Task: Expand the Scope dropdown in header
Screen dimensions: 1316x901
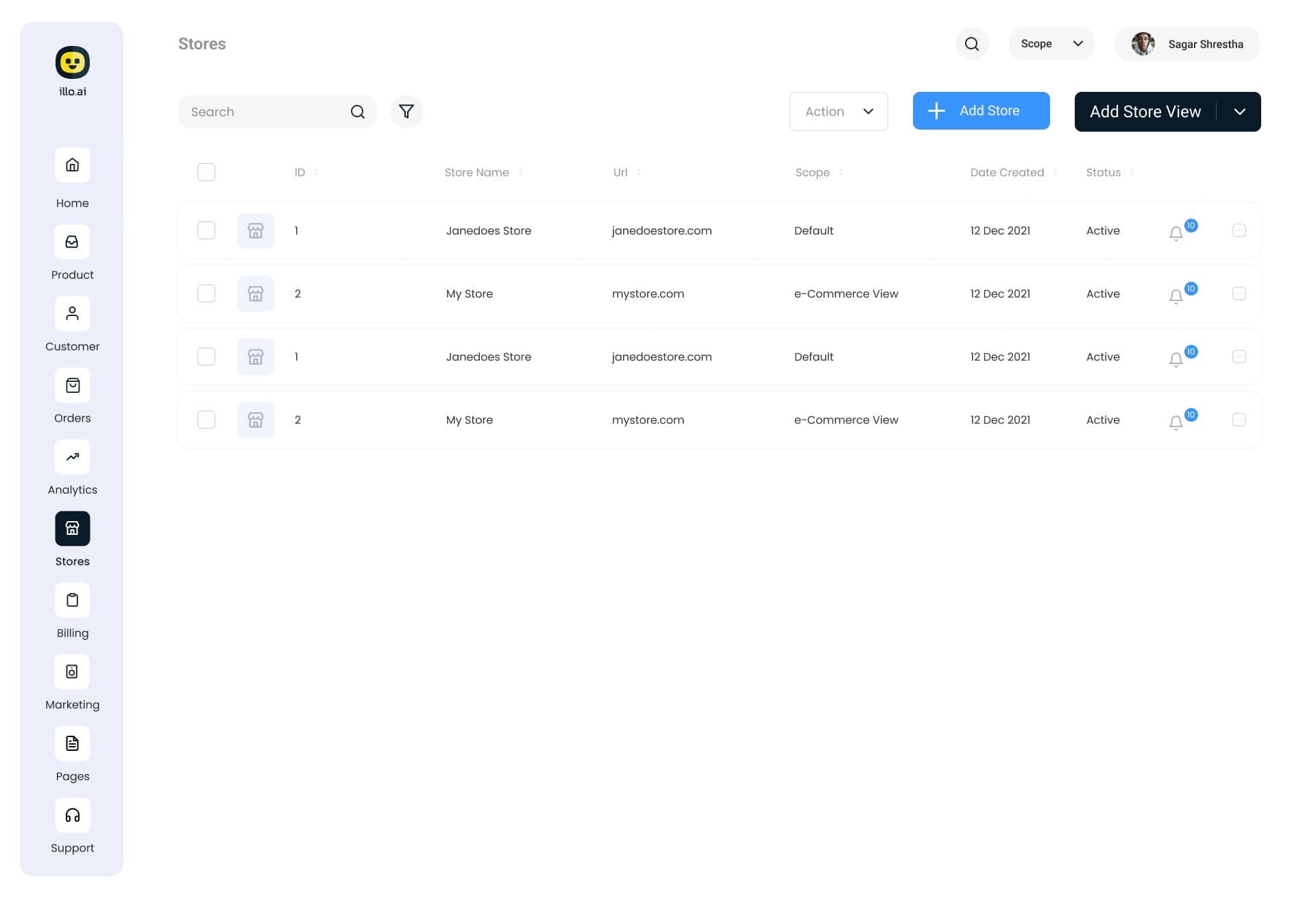Action: tap(1051, 44)
